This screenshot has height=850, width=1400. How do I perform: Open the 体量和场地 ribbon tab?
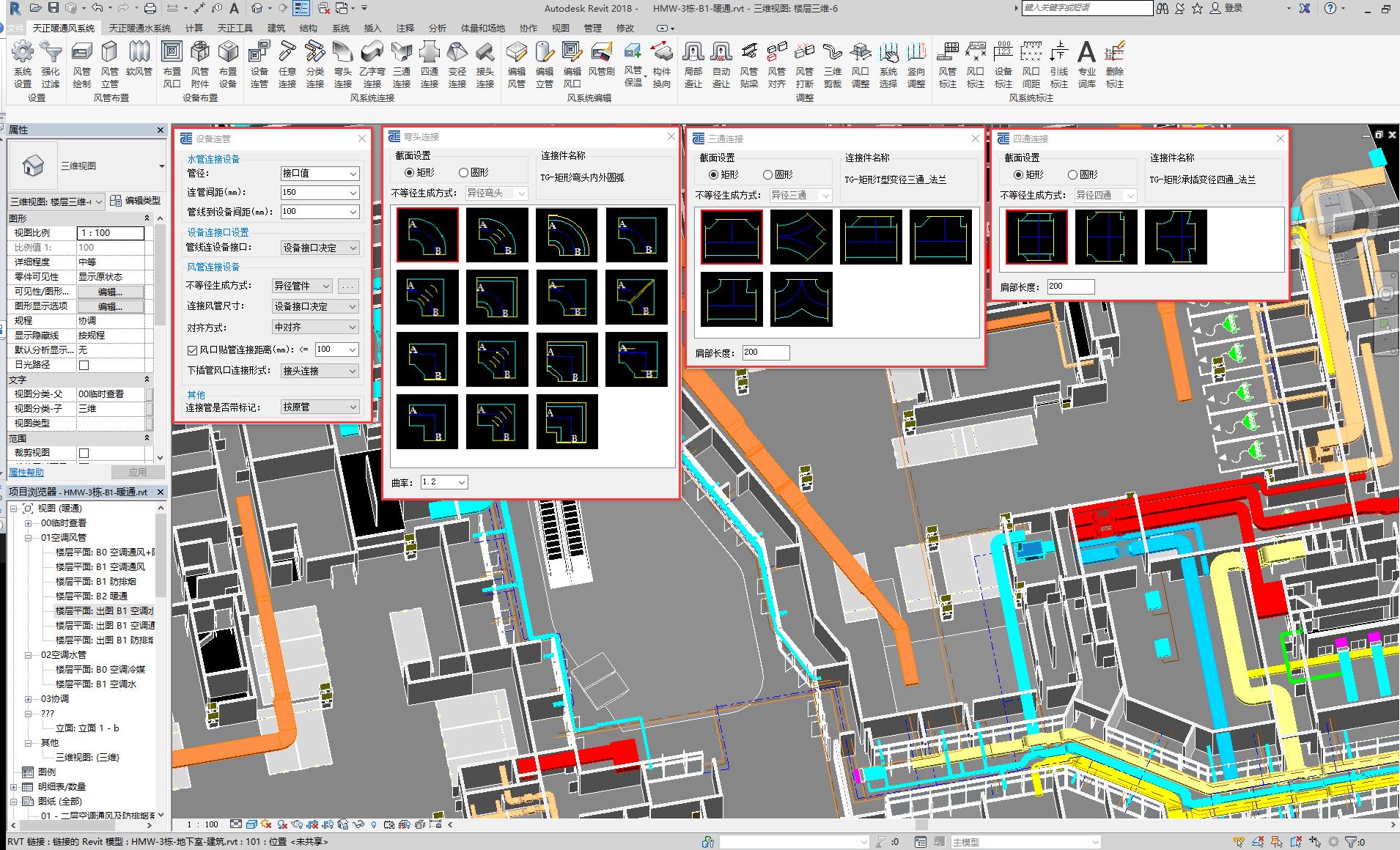[482, 28]
